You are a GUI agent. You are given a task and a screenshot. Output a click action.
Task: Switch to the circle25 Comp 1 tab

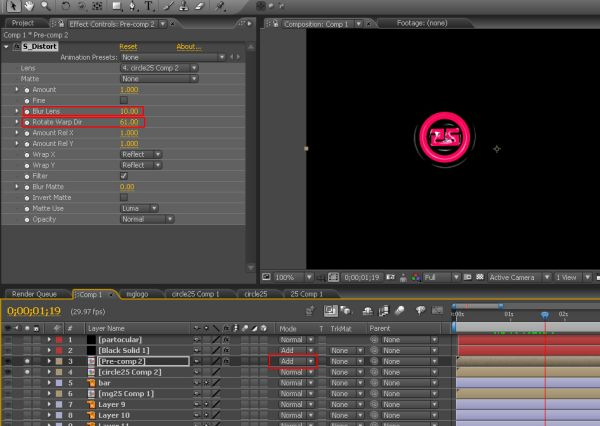(x=195, y=294)
